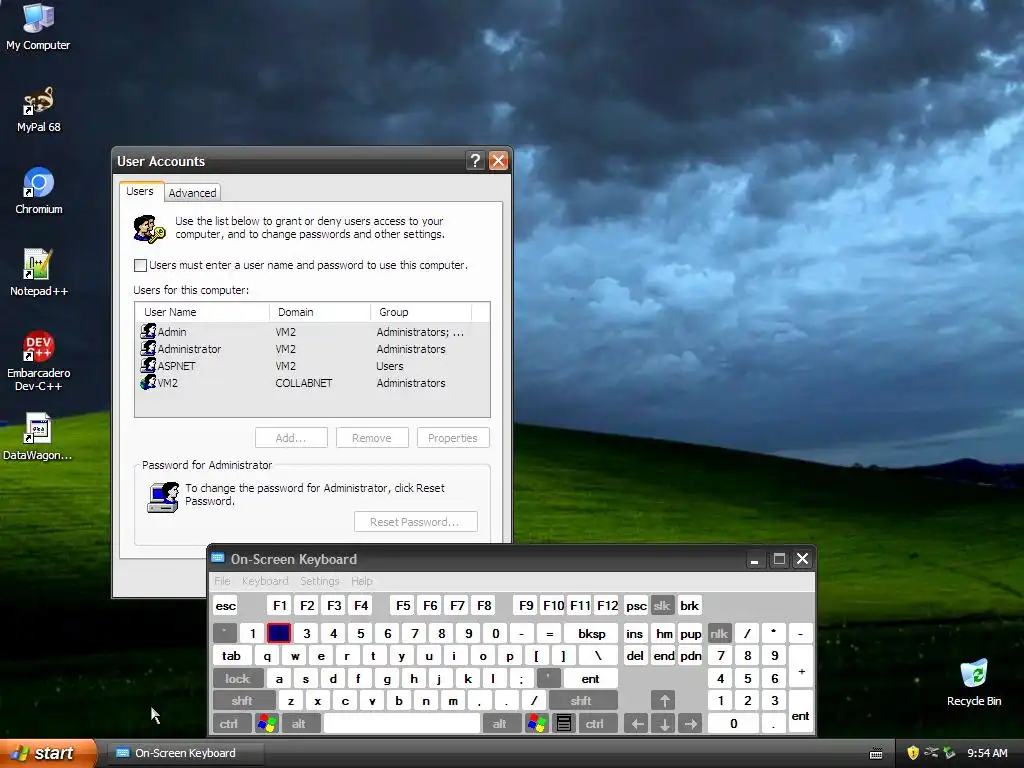Toggle the slk scroll lock key
1024x768 pixels.
point(662,605)
